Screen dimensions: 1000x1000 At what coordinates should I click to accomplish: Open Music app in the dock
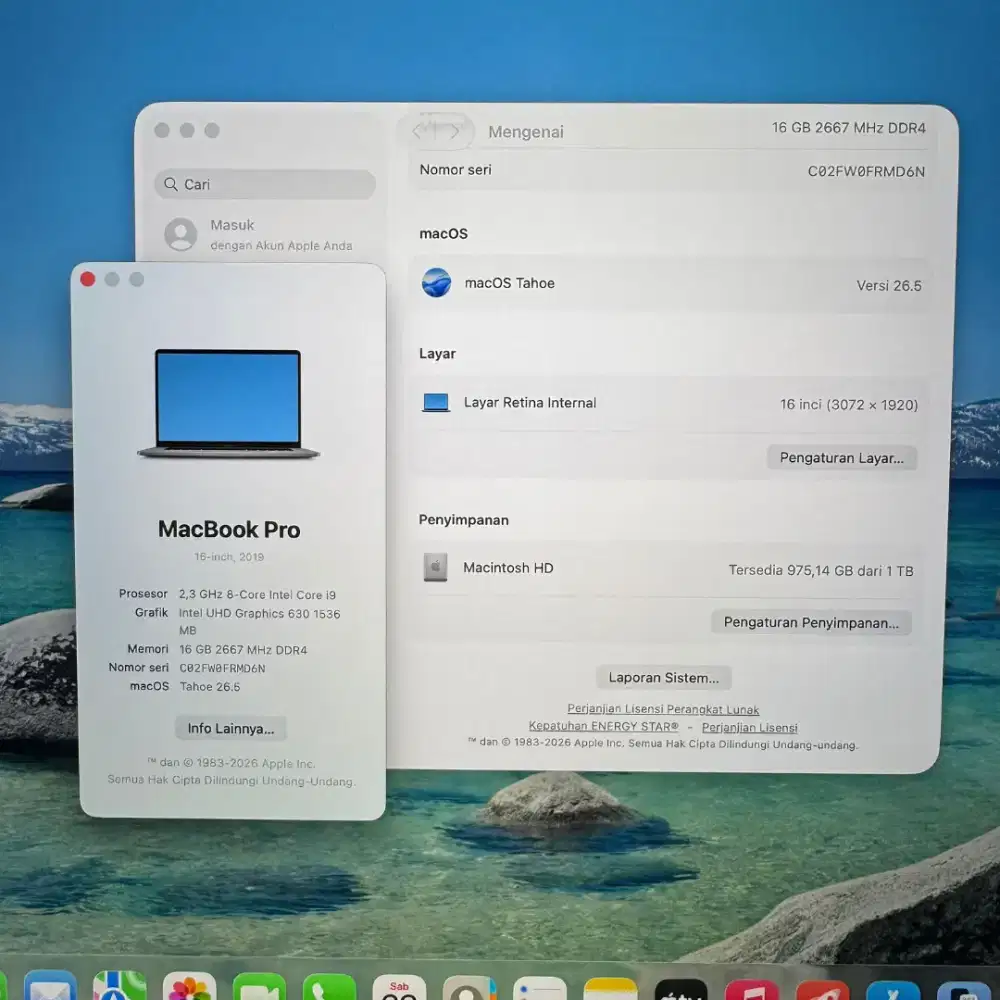point(751,990)
